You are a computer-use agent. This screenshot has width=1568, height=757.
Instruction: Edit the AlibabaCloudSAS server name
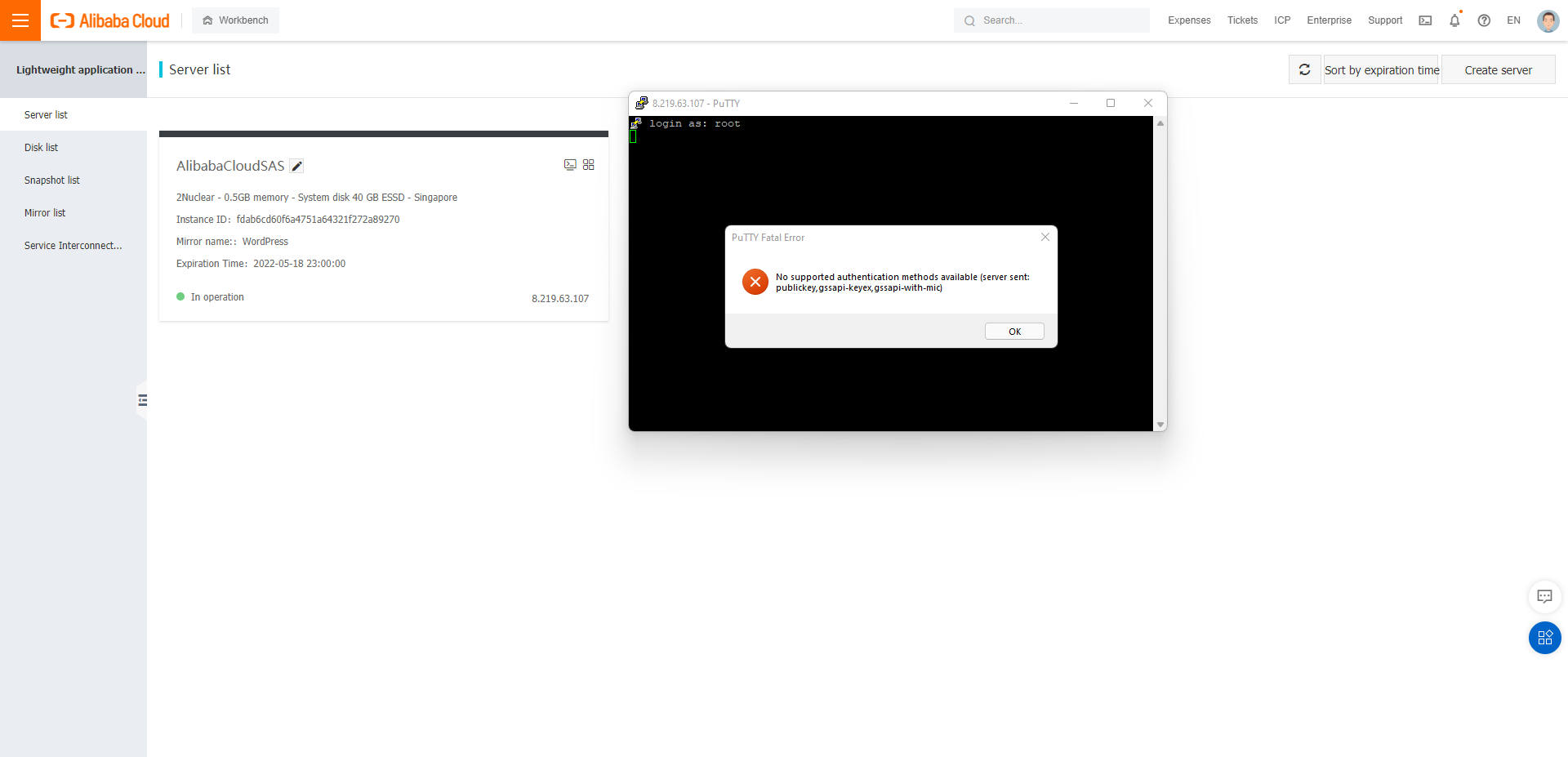coord(297,167)
